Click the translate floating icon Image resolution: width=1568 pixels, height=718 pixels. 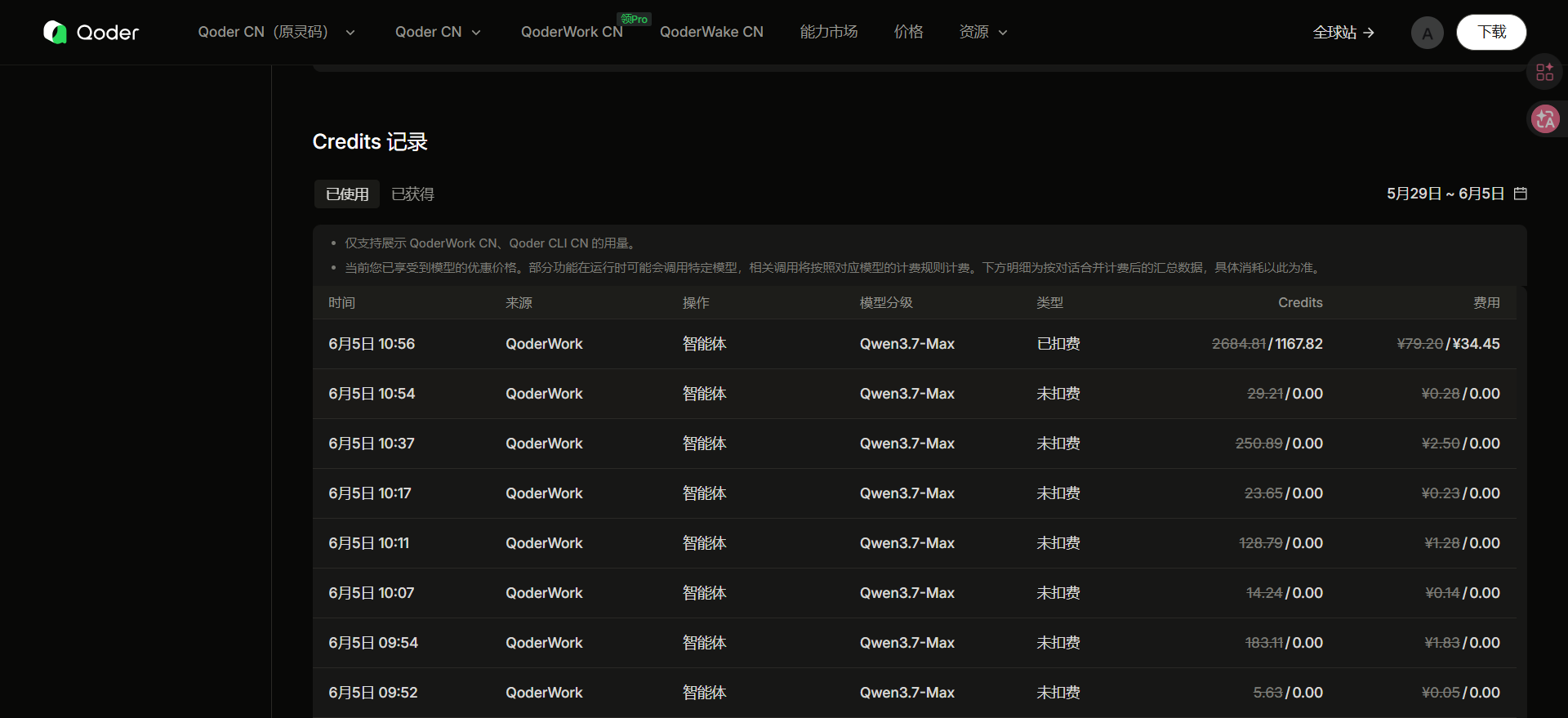point(1544,119)
